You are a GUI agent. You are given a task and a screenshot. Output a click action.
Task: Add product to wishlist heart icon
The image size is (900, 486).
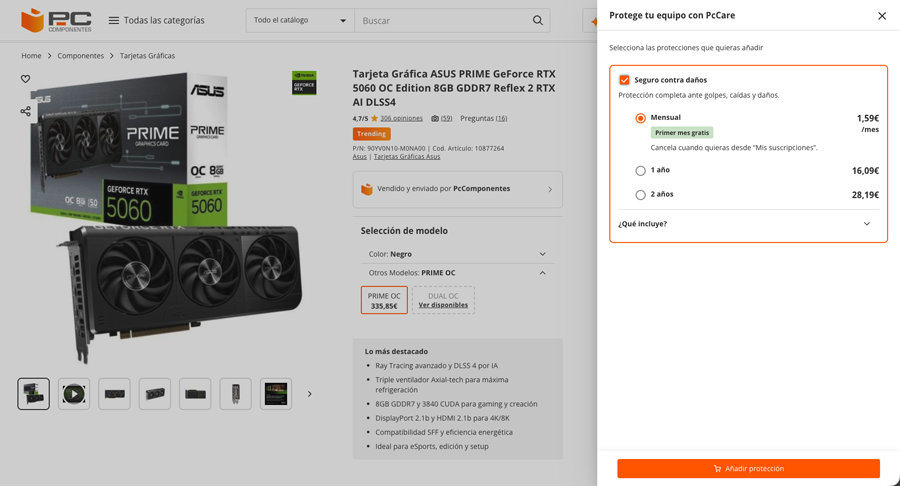[26, 79]
